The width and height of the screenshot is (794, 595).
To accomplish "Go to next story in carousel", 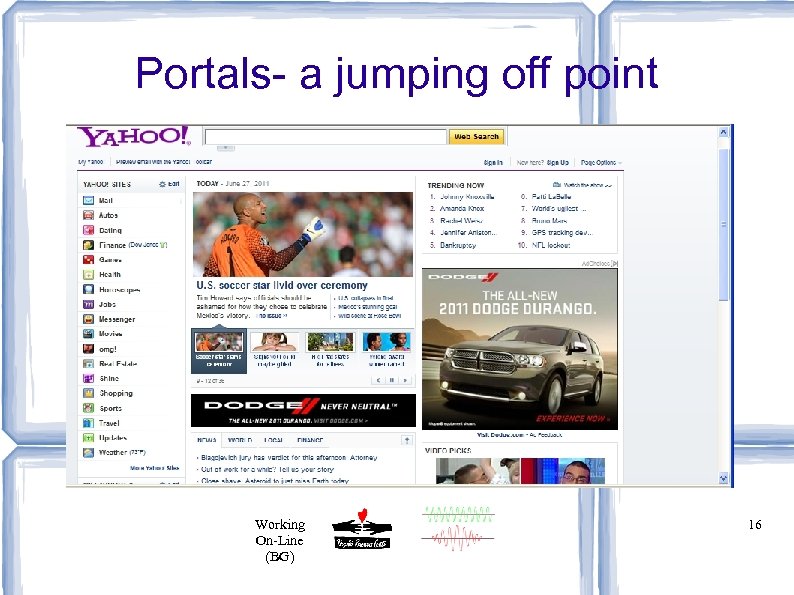I will [405, 380].
